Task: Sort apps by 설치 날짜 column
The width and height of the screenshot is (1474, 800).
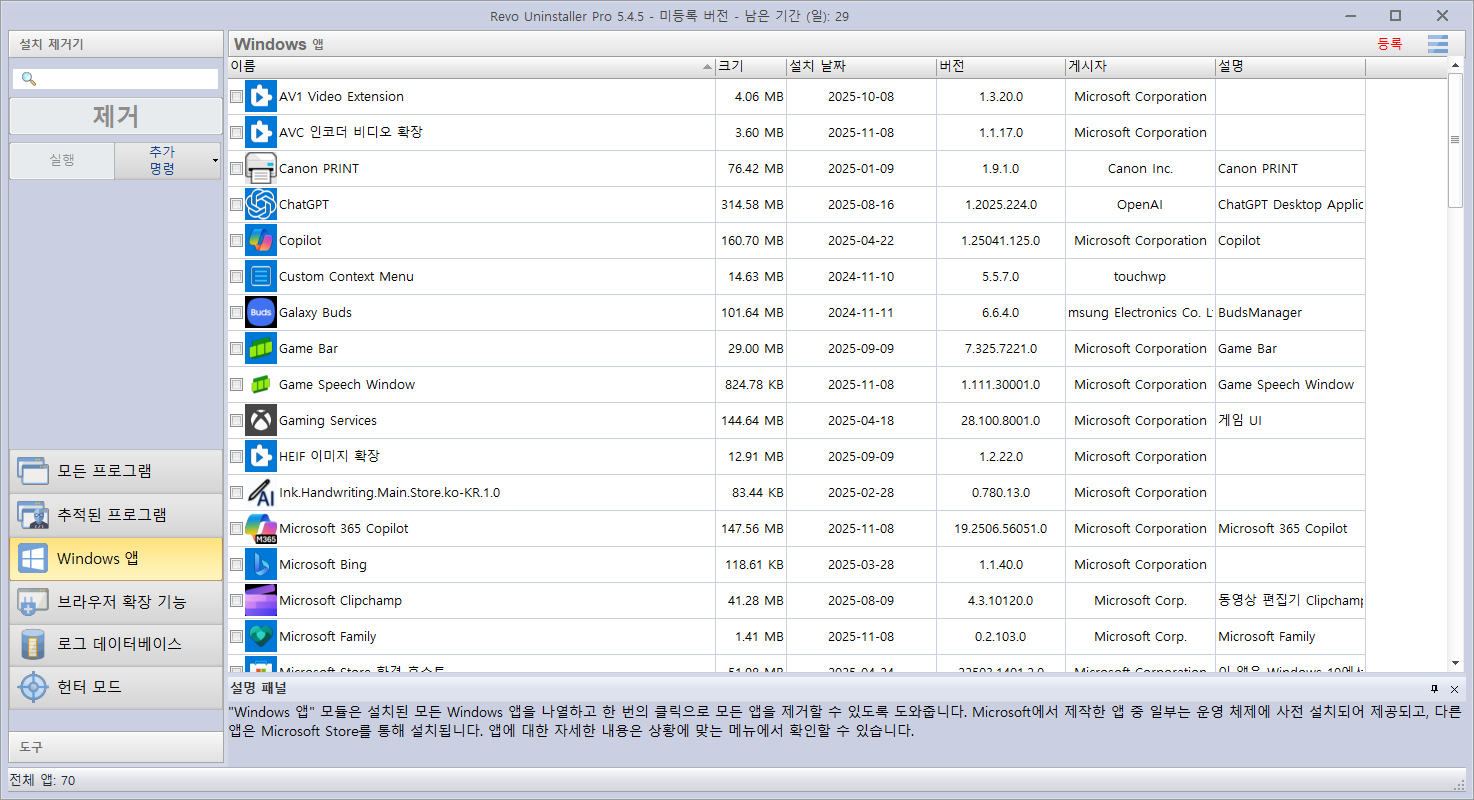Action: 861,67
